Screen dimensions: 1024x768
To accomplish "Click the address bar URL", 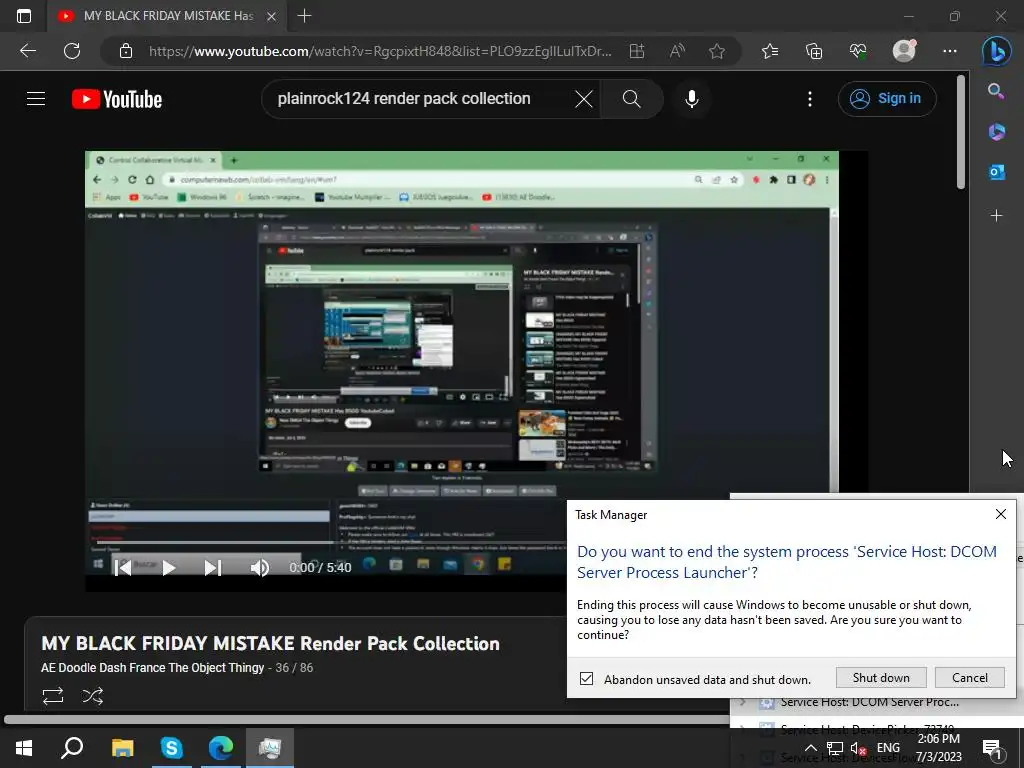I will [x=380, y=51].
